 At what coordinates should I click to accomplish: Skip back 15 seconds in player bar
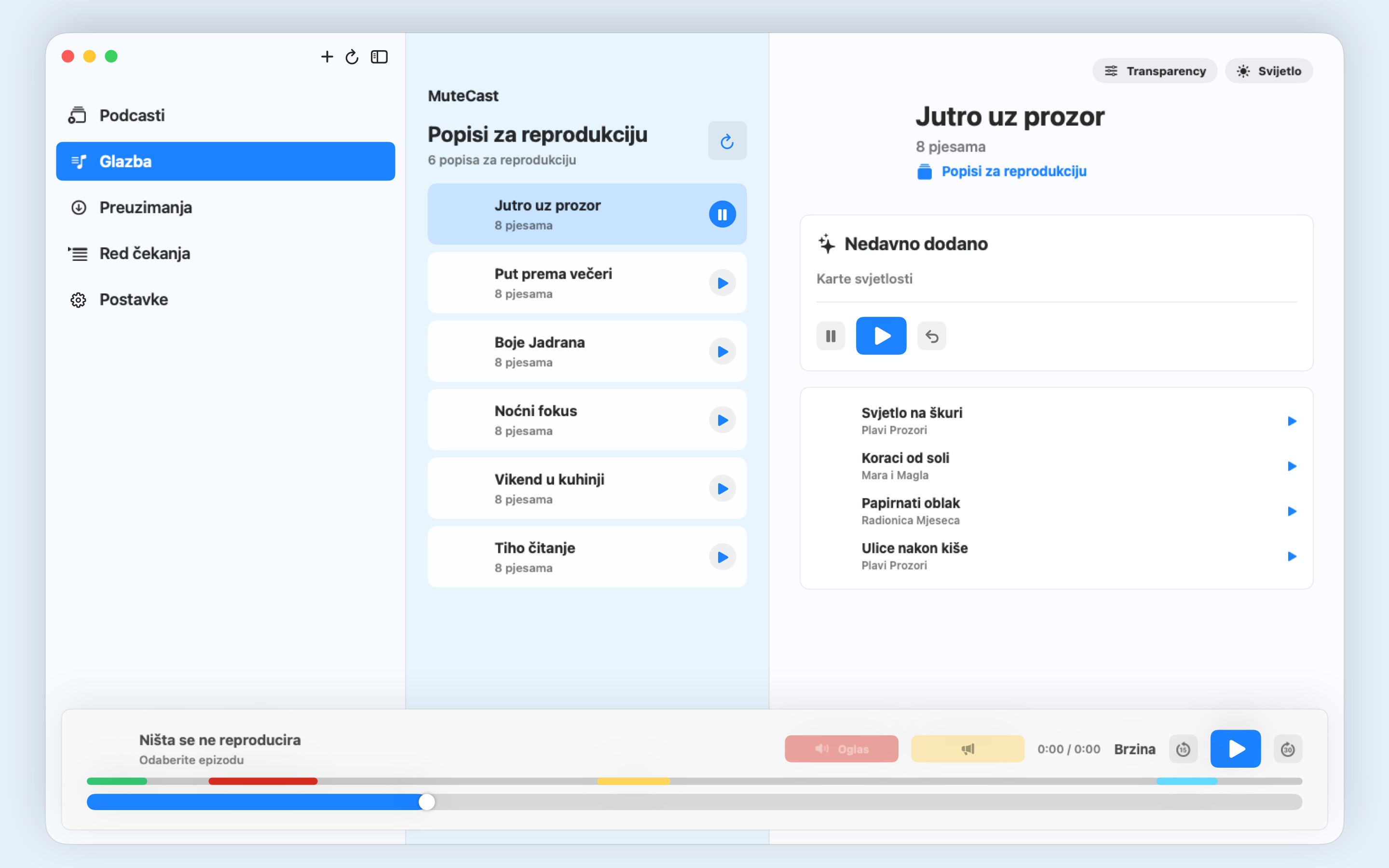coord(1183,749)
